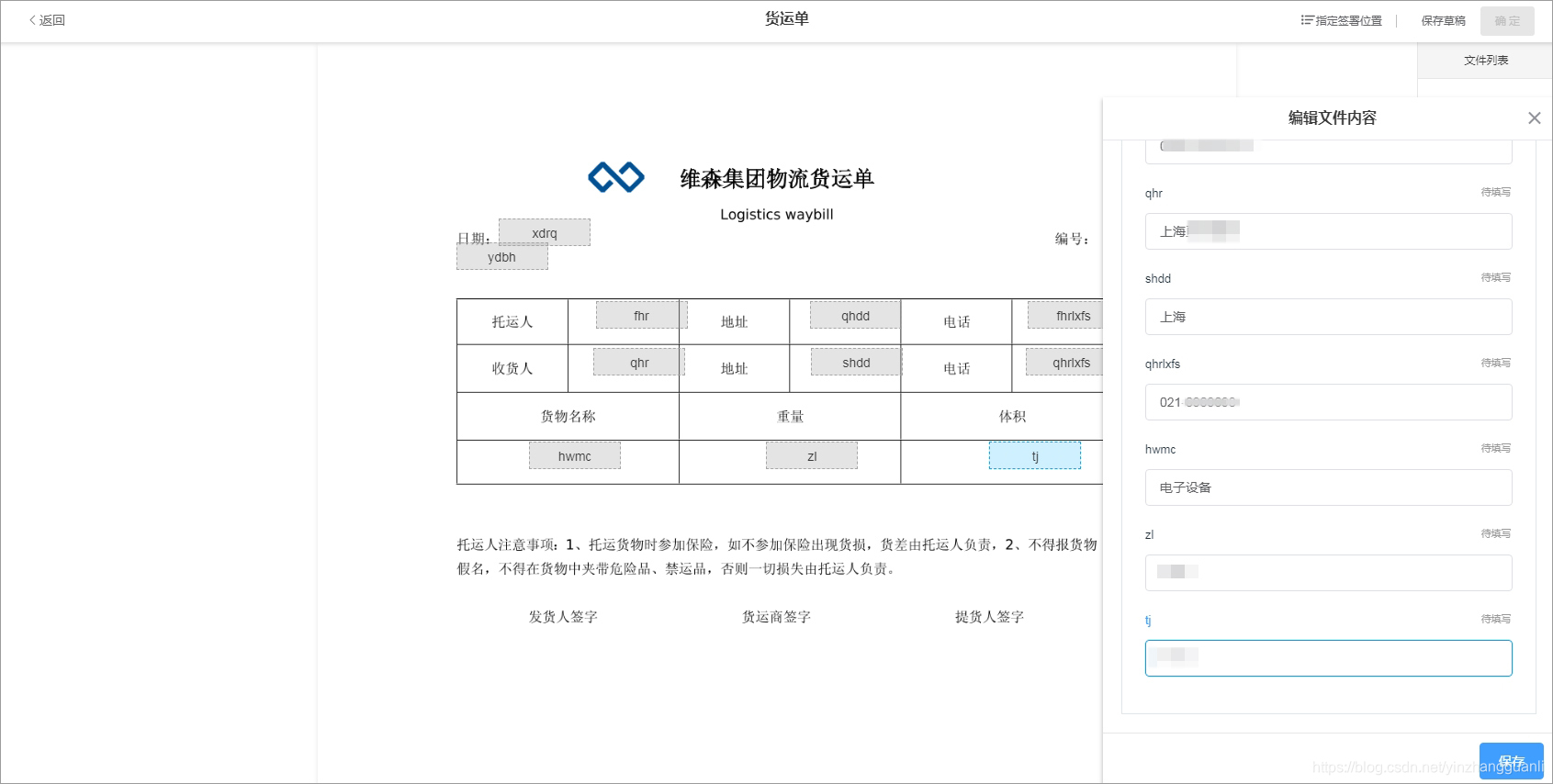
Task: Click the company logo on the waybill
Action: (x=616, y=177)
